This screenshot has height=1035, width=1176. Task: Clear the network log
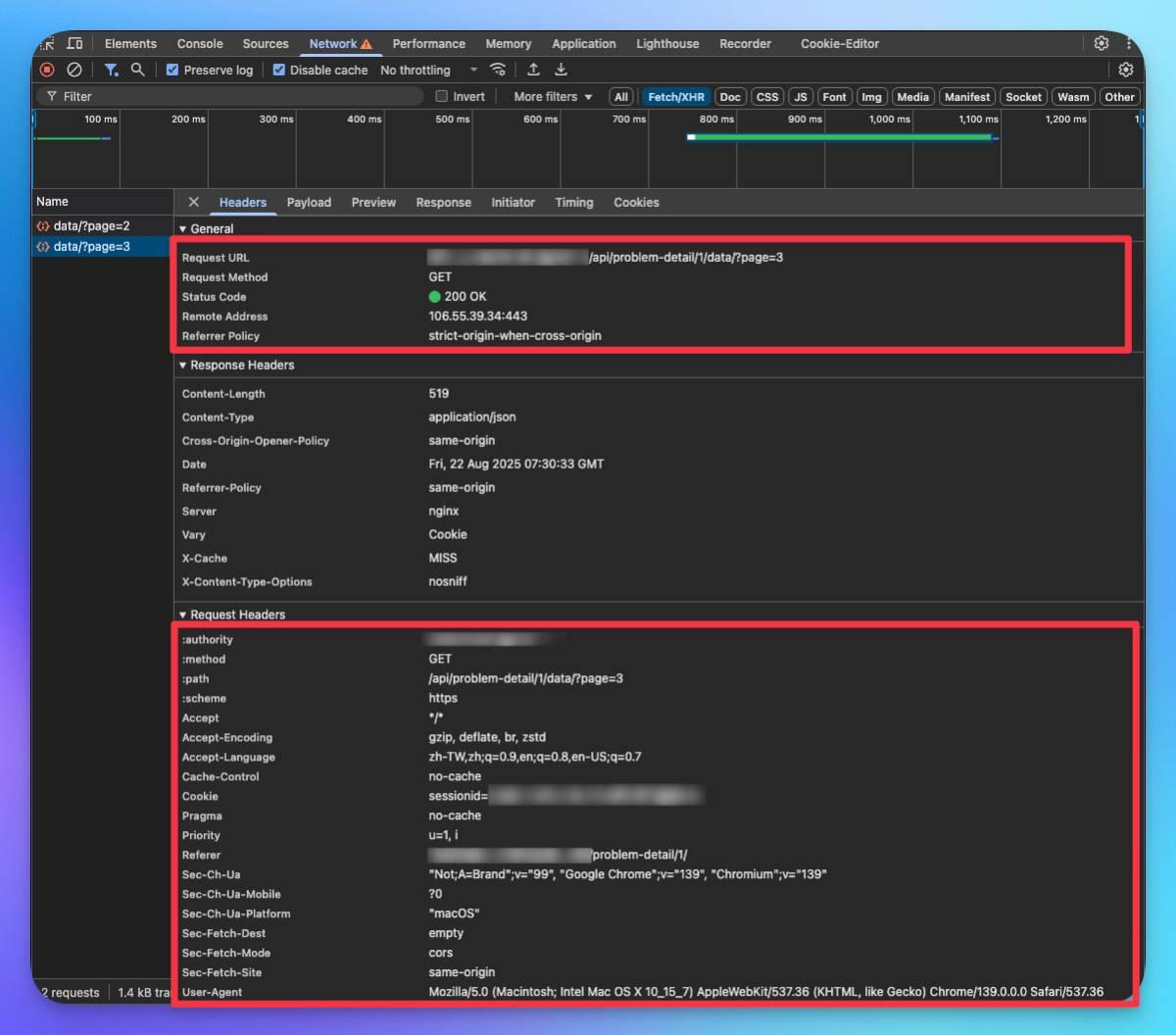74,70
